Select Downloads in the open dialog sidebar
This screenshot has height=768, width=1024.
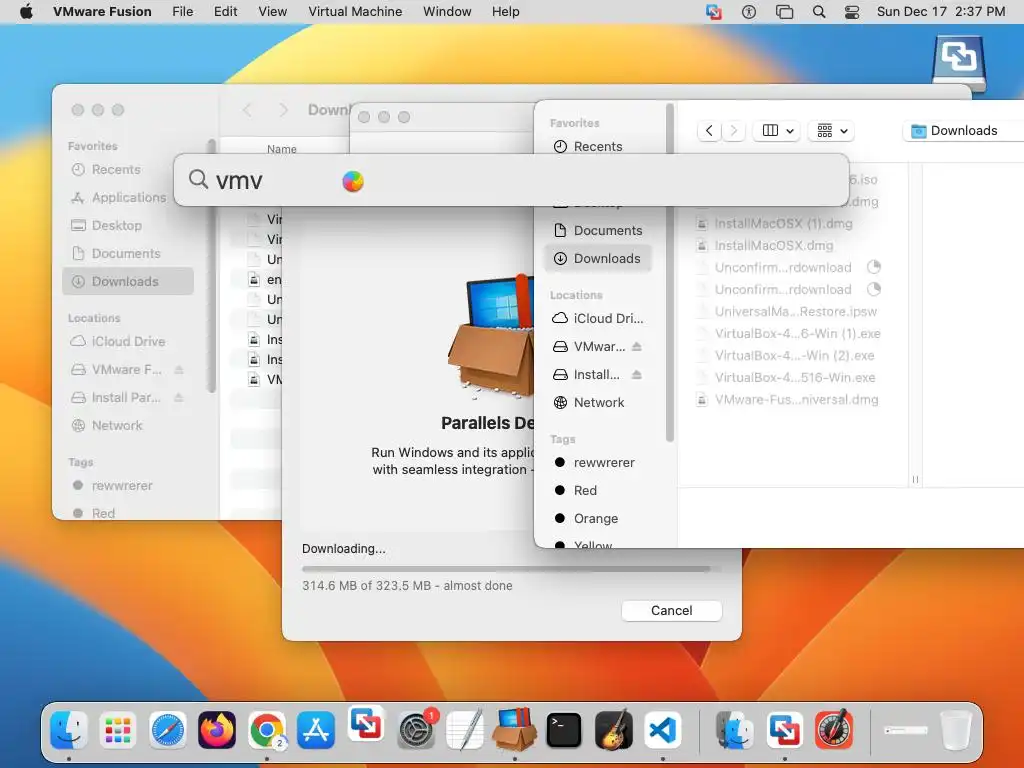(x=598, y=259)
